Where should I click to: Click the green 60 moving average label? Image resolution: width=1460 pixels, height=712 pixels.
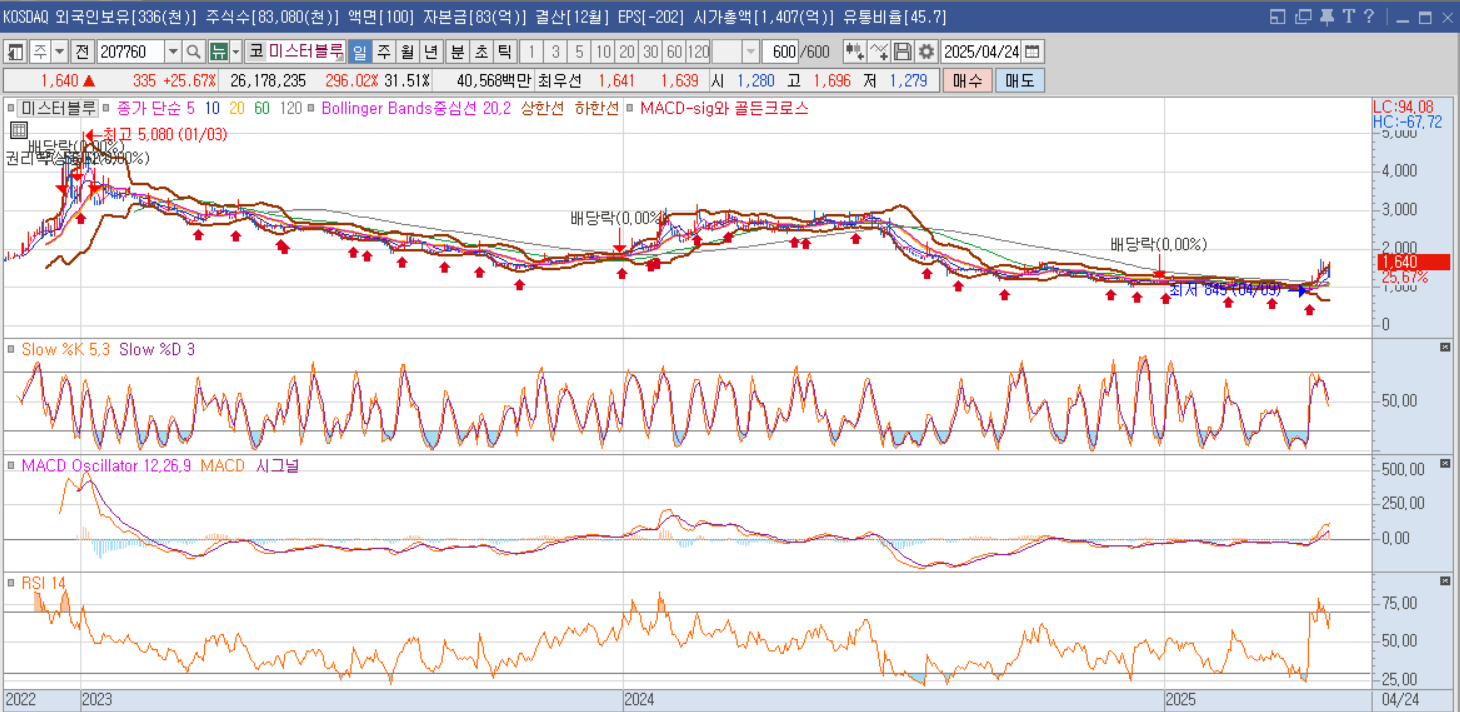point(261,108)
